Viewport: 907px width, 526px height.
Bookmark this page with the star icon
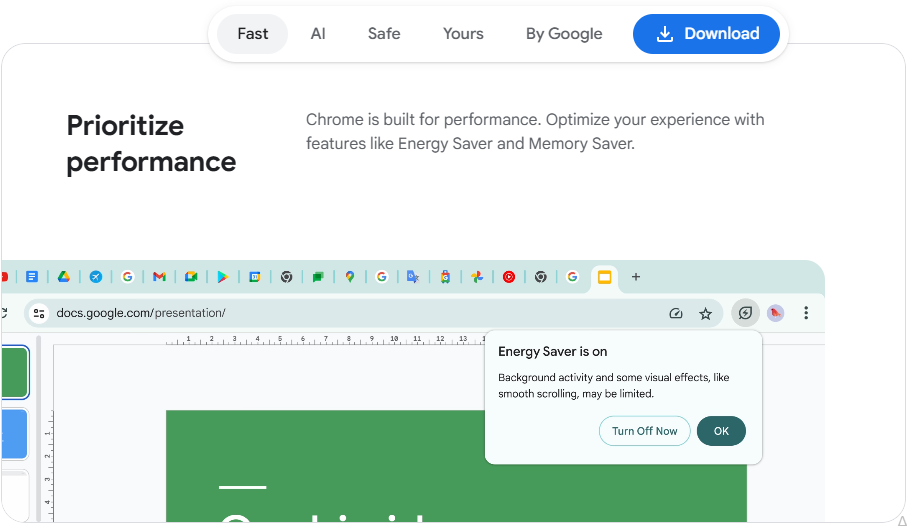click(x=705, y=314)
